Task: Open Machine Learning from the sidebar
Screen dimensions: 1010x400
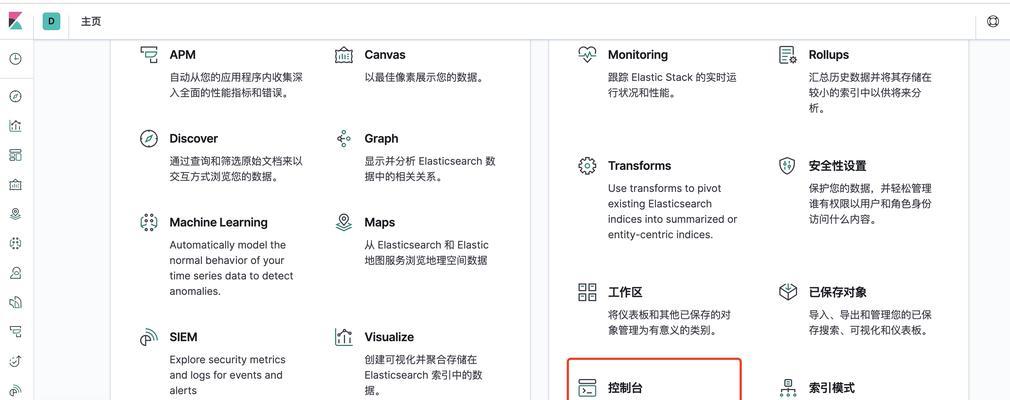Action: tap(15, 243)
